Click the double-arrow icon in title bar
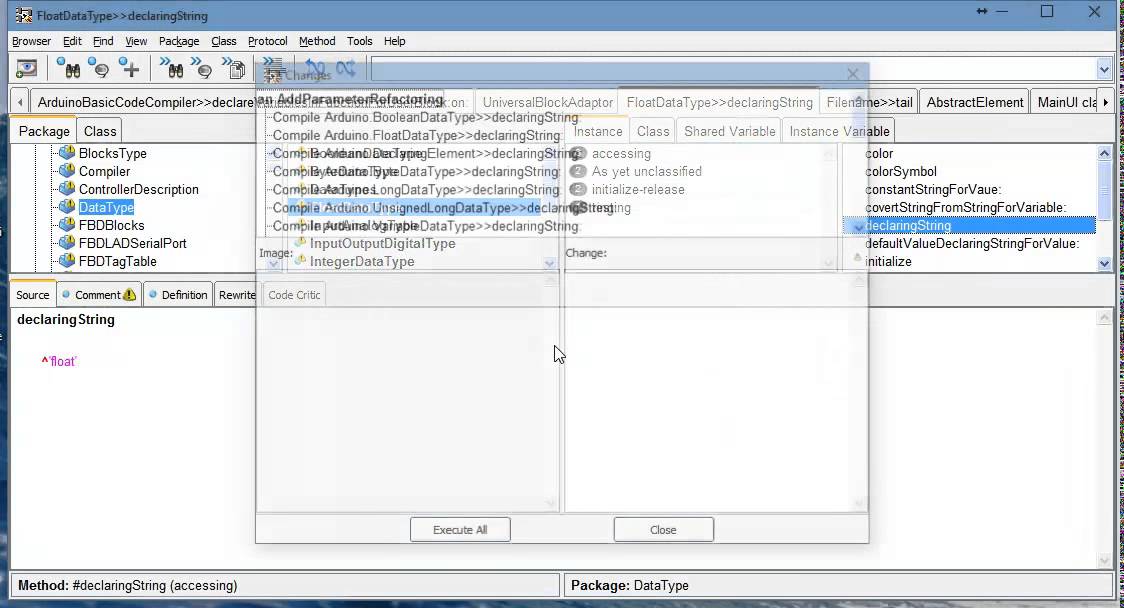This screenshot has height=608, width=1124. (981, 11)
